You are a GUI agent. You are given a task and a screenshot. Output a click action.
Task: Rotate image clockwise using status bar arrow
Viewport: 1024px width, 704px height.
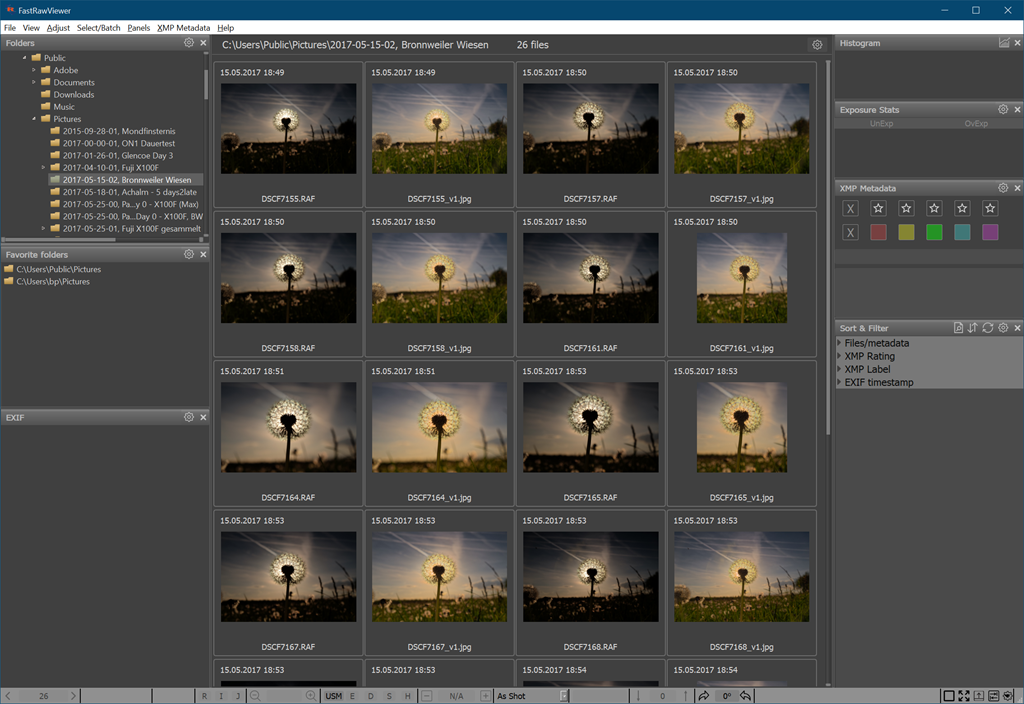click(x=703, y=696)
